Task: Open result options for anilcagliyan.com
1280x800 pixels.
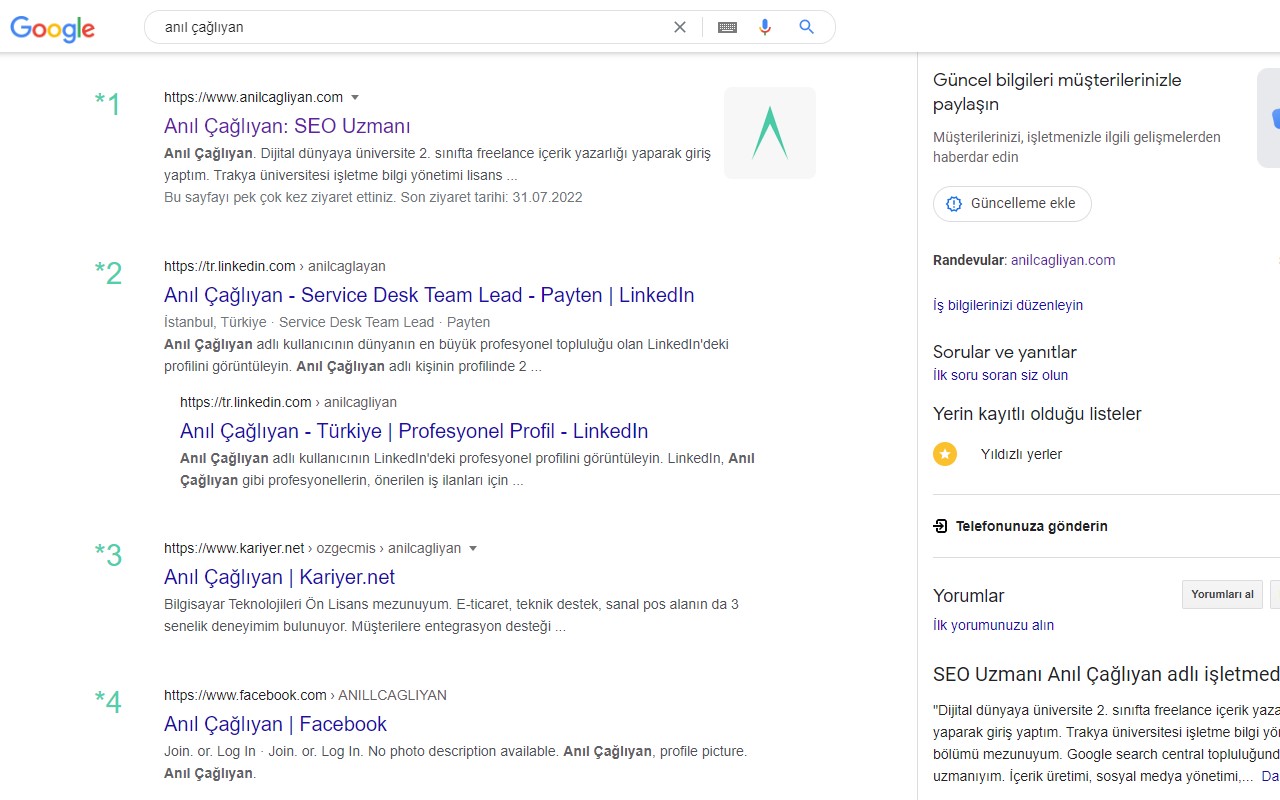Action: (355, 97)
